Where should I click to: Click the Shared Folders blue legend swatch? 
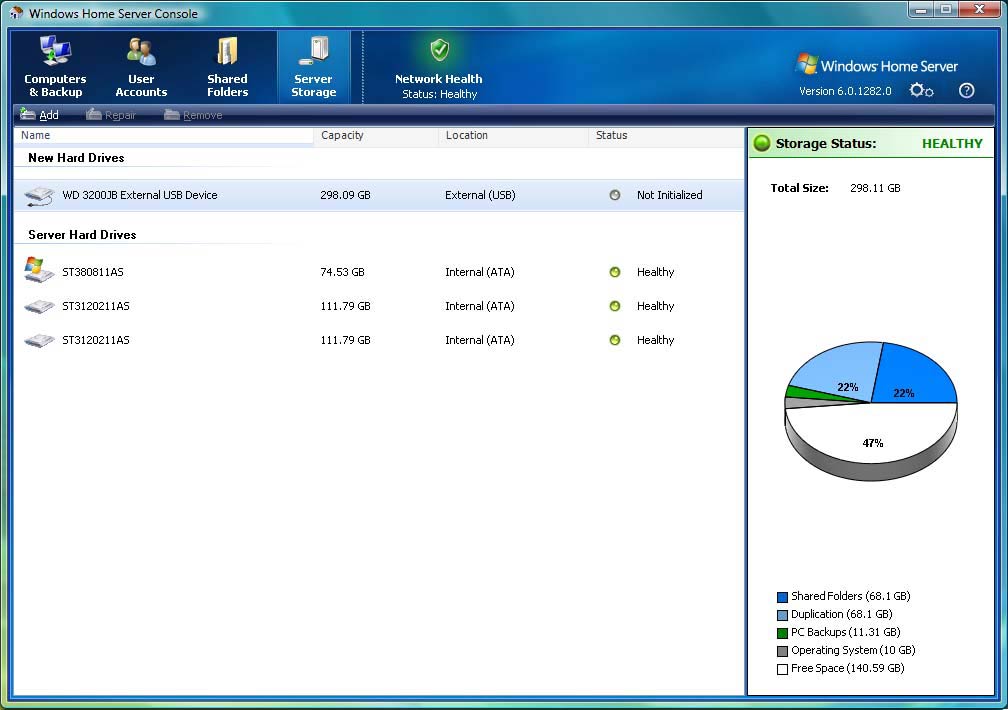(x=782, y=597)
